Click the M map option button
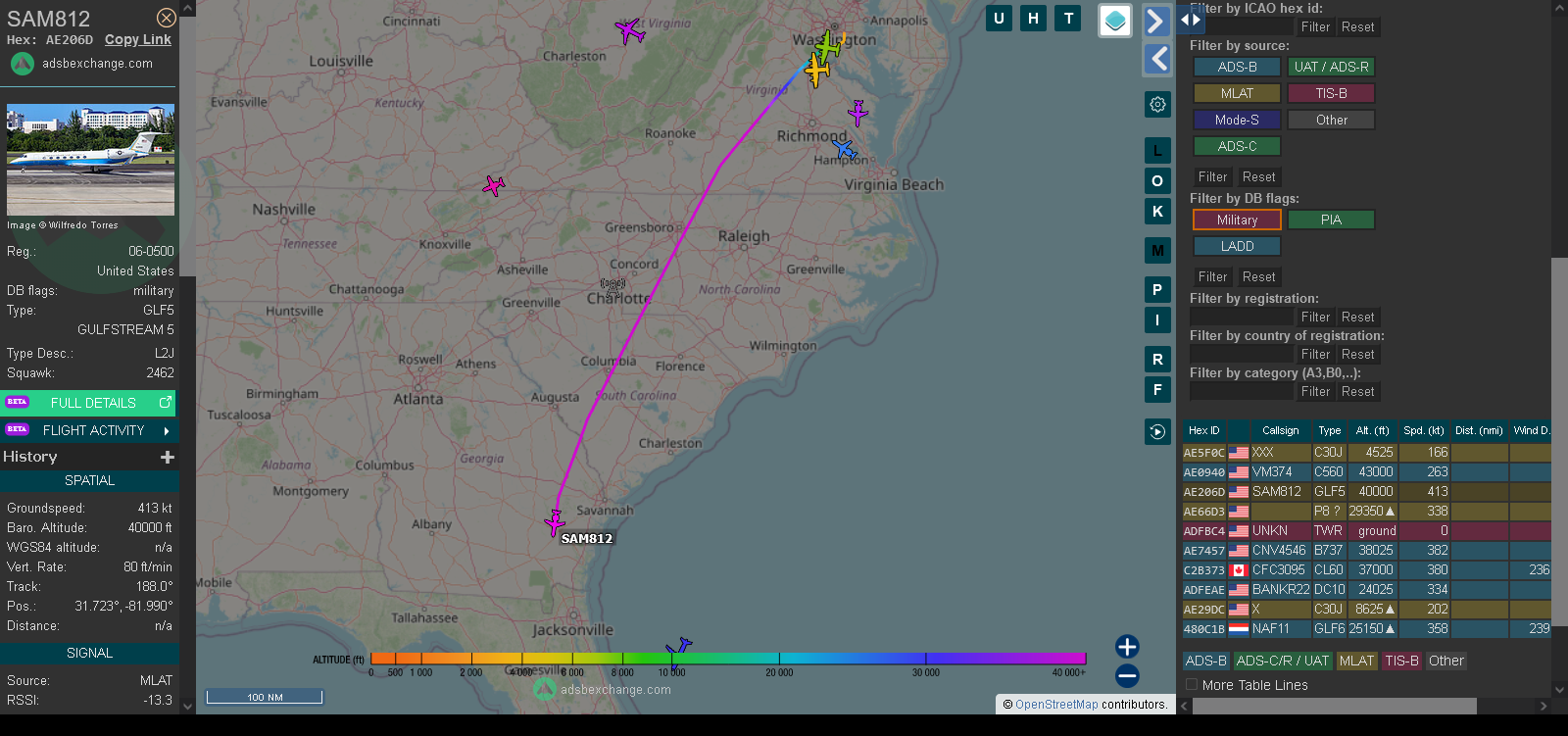Image resolution: width=1568 pixels, height=736 pixels. pyautogui.click(x=1157, y=251)
